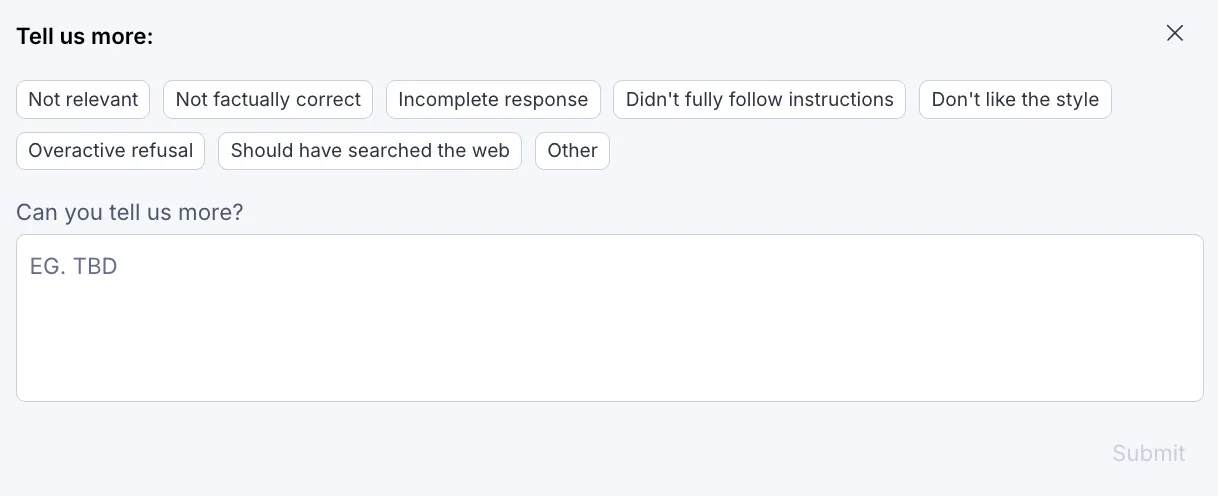Pick 'Didn't fully follow instructions' reason
1218x496 pixels.
[760, 100]
